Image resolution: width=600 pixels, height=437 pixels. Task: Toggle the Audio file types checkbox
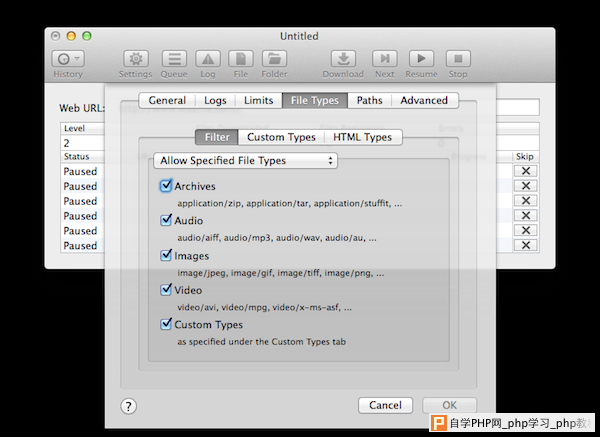[166, 220]
